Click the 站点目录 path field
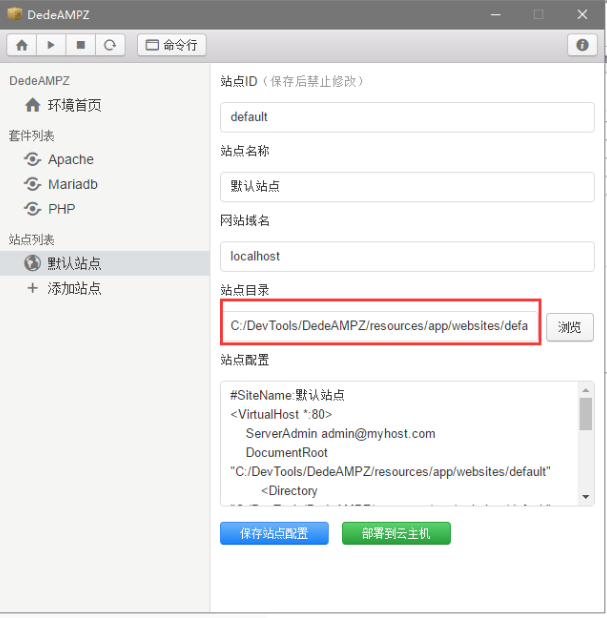Screen dimensions: 607x618 point(380,326)
